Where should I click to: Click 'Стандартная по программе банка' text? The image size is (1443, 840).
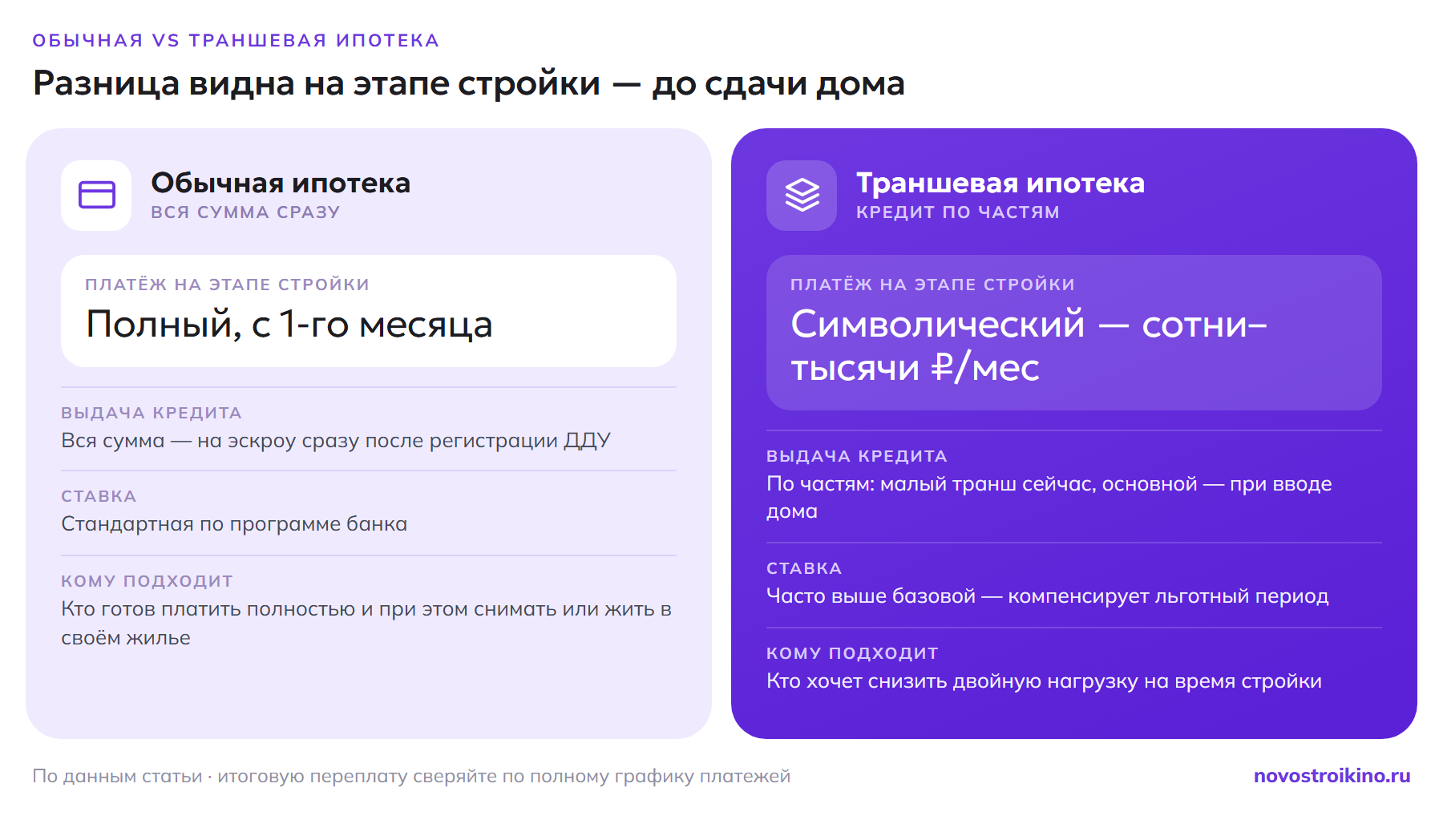pyautogui.click(x=234, y=524)
